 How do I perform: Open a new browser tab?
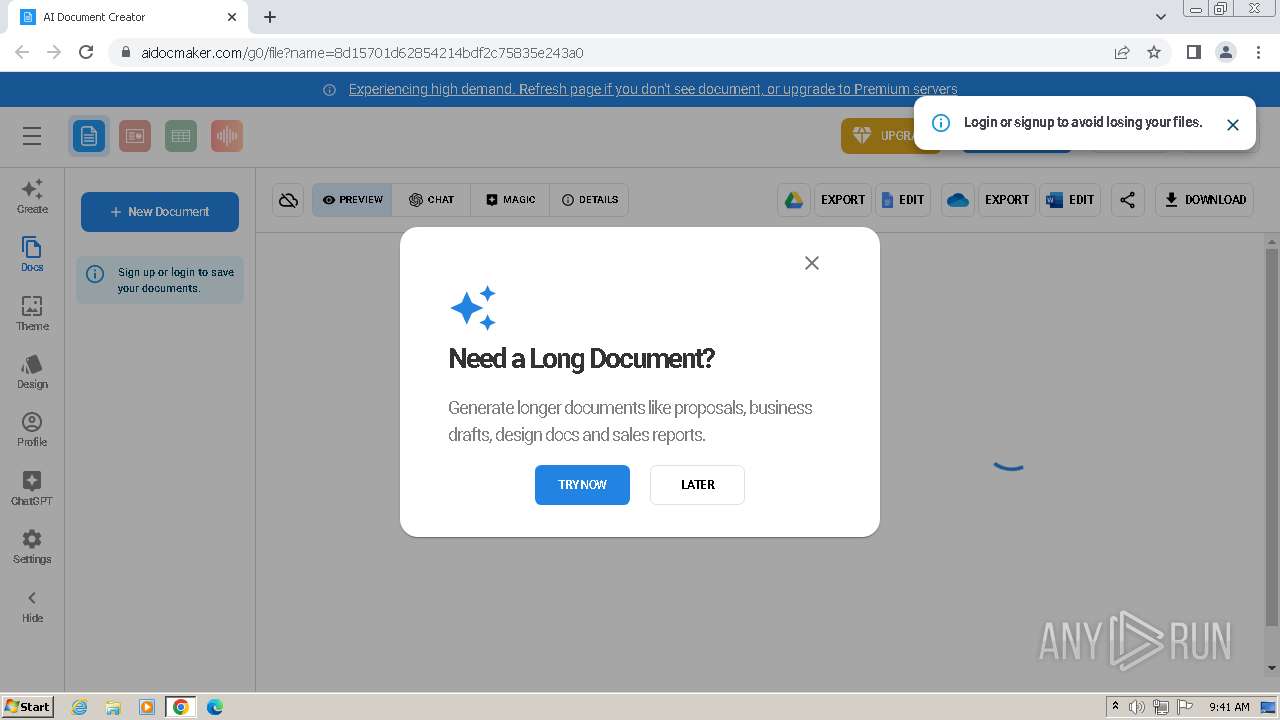click(270, 17)
